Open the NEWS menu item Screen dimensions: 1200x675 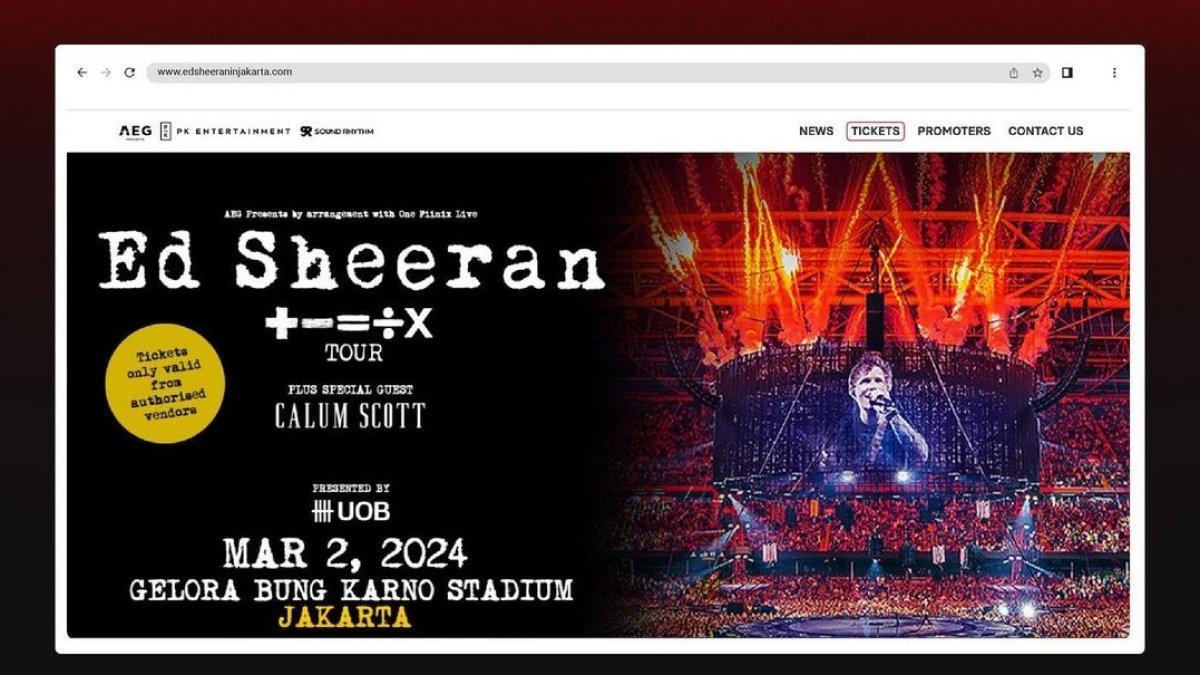point(816,131)
